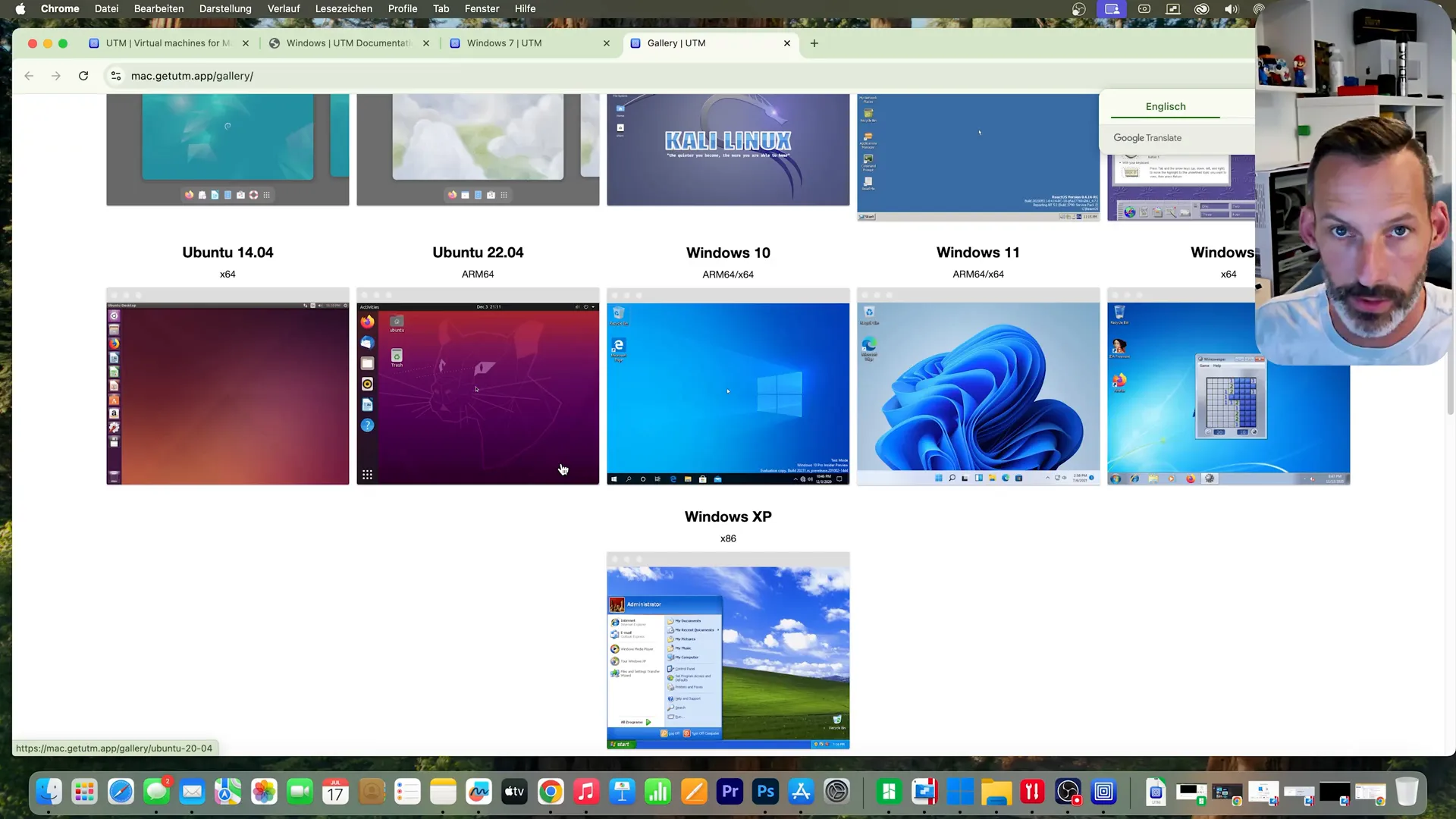Open the Apple menu
The width and height of the screenshot is (1456, 819).
(x=20, y=9)
